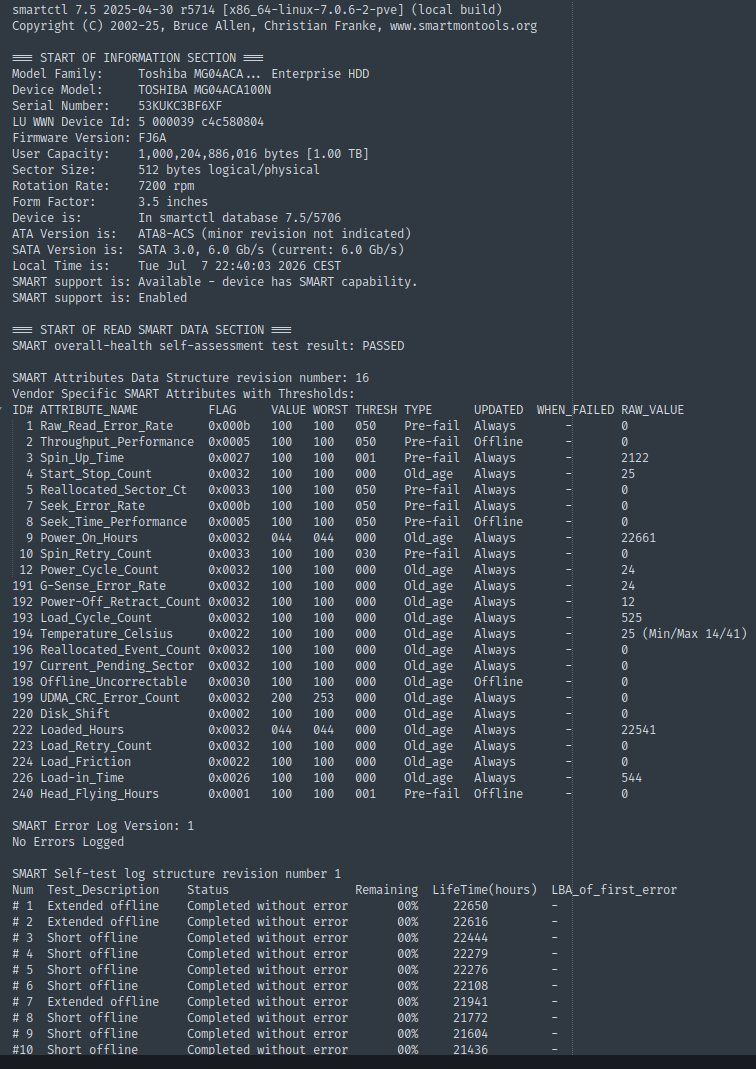Click the No Errors Logged line

[x=68, y=842]
